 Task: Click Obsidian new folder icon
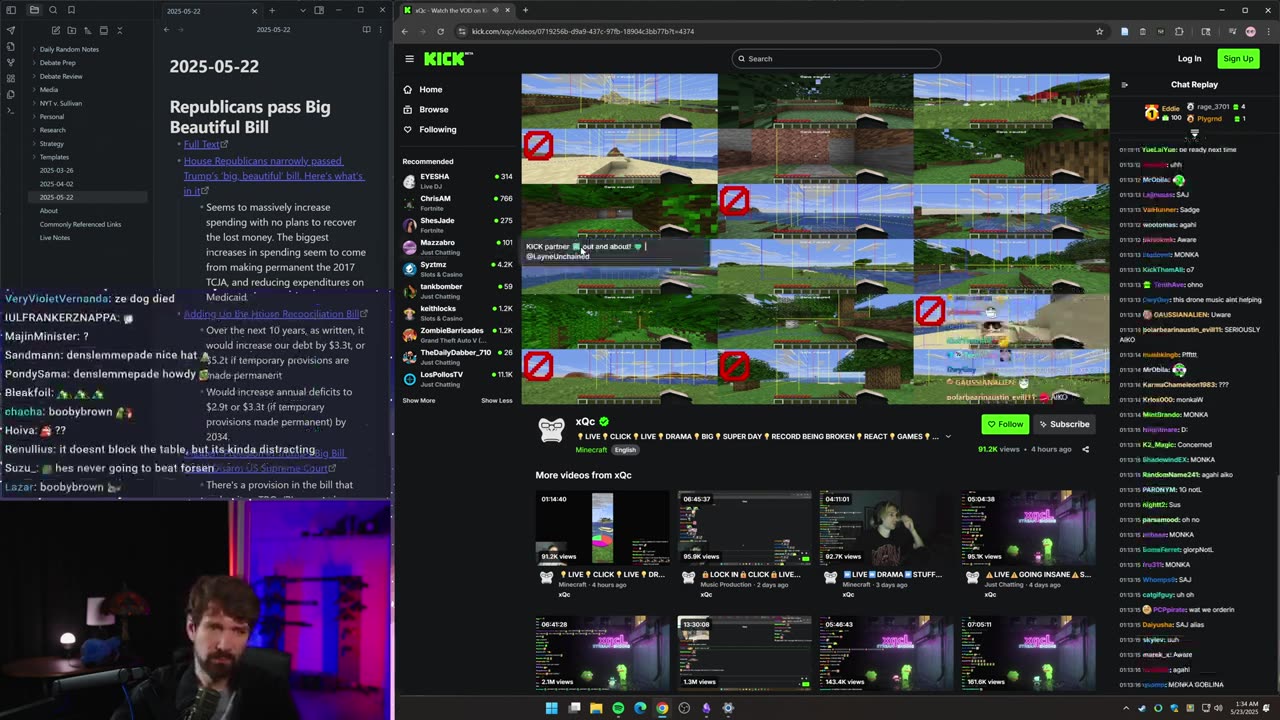point(72,30)
